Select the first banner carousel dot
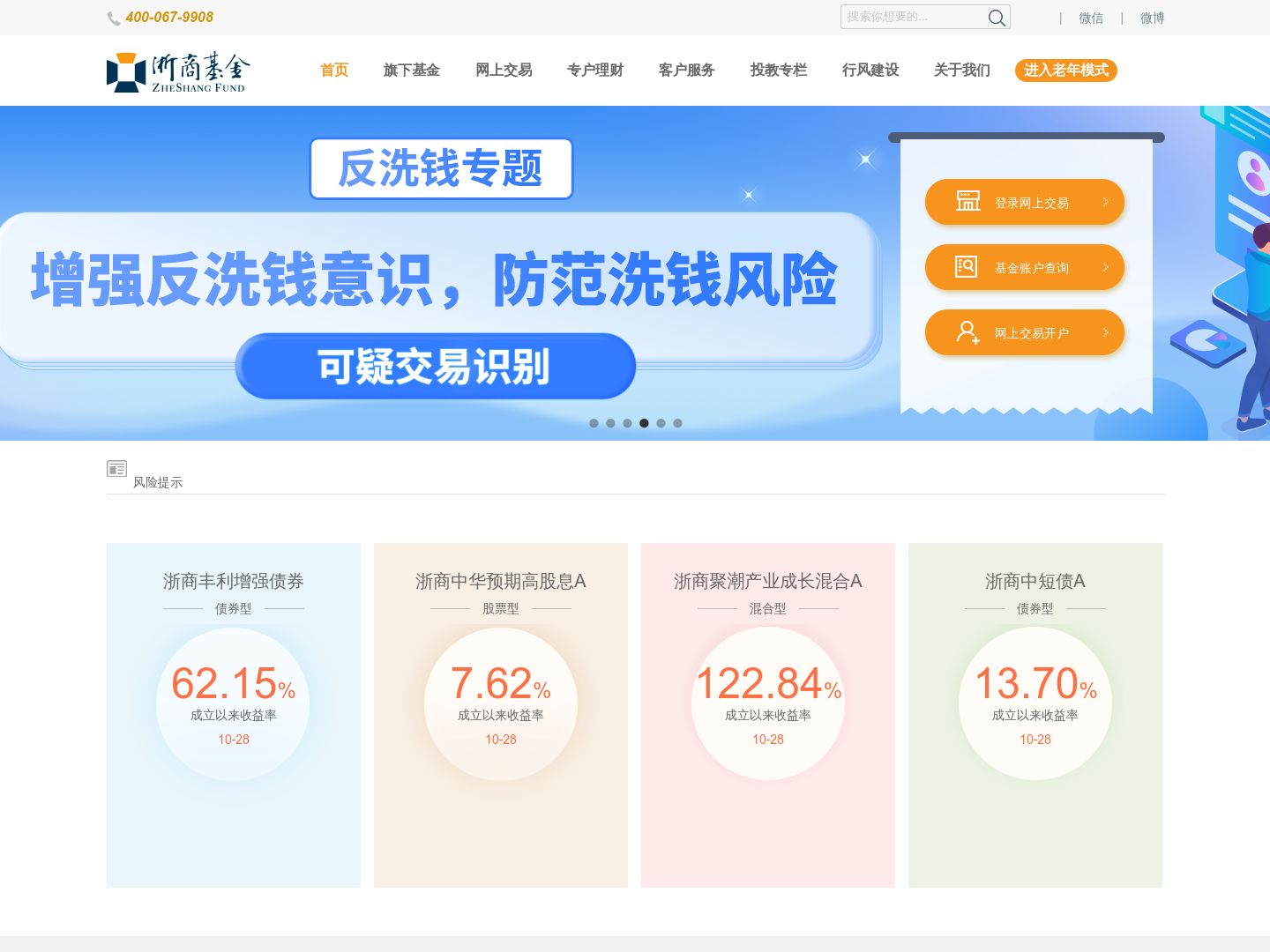The height and width of the screenshot is (952, 1270). click(594, 423)
